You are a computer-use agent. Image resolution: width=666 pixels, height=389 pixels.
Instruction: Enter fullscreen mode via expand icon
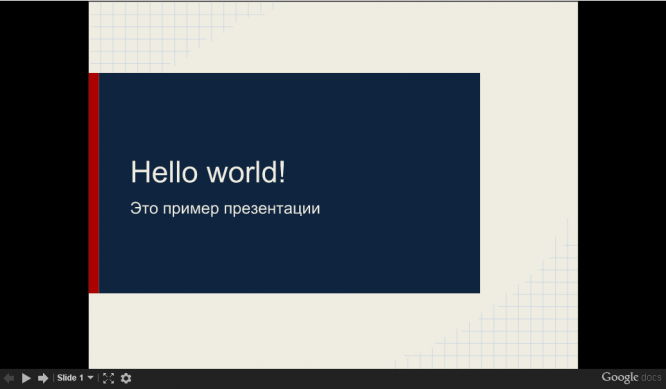coord(108,378)
